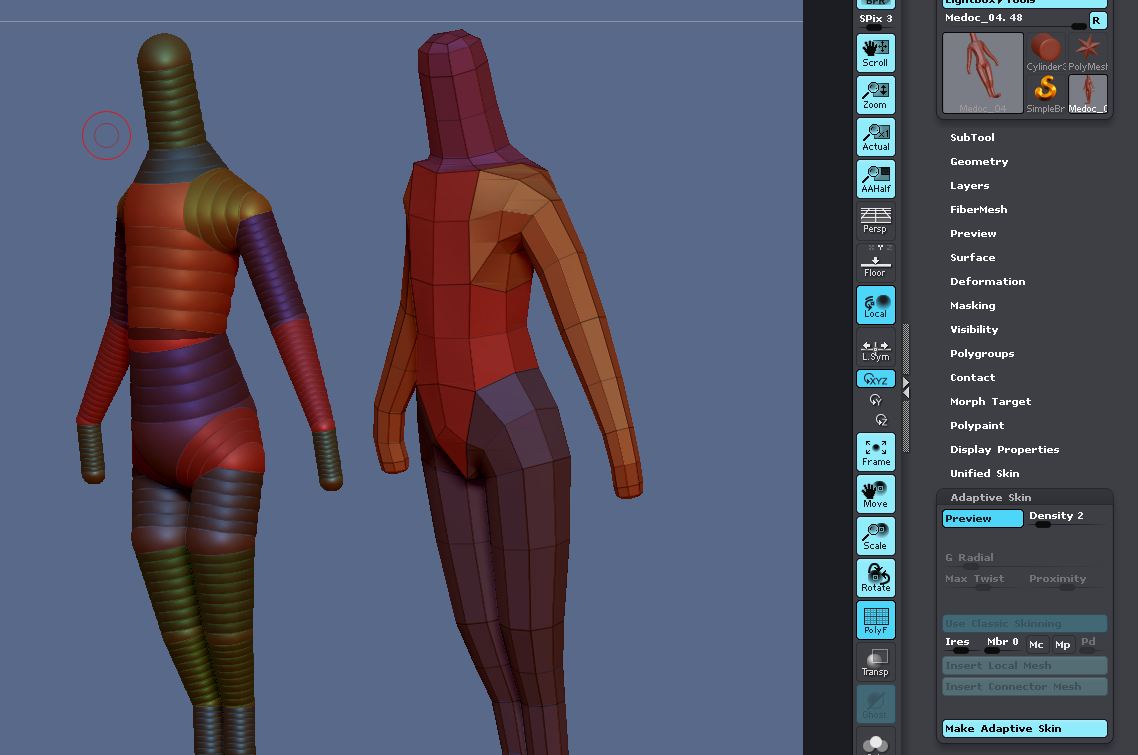Viewport: 1138px width, 755px height.
Task: Toggle the Mc option
Action: tap(1036, 645)
